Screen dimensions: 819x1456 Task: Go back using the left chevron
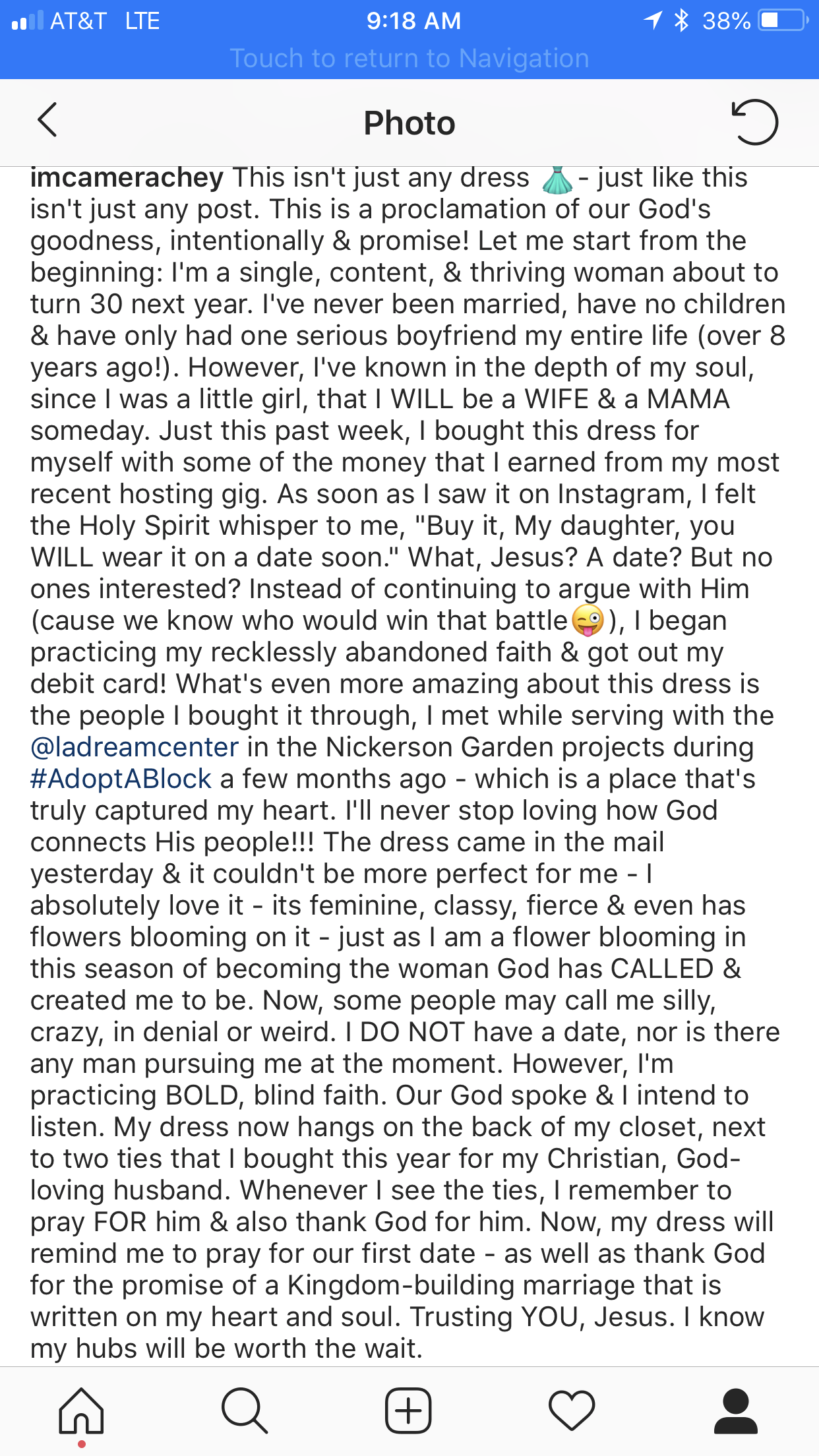47,120
